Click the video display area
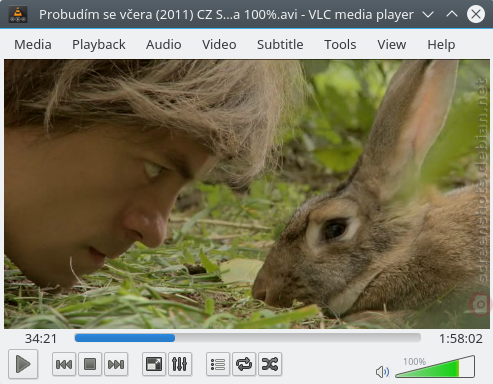 point(247,194)
